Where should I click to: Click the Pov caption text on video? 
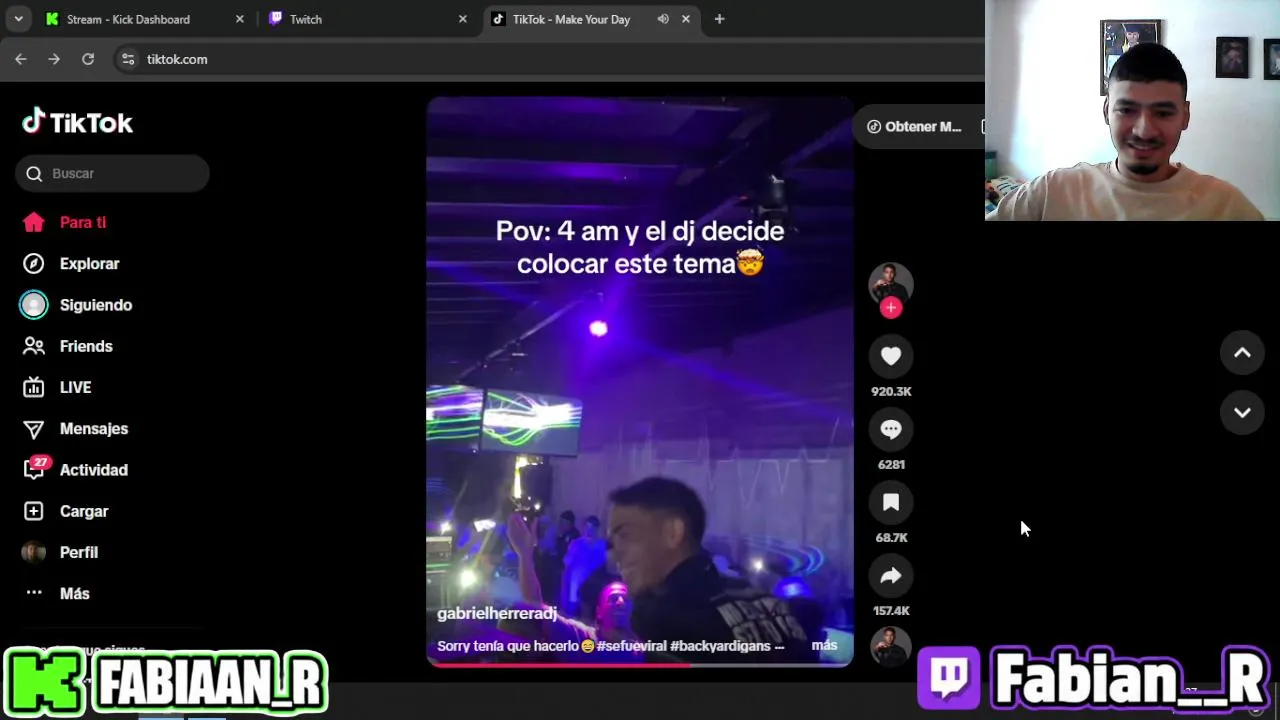coord(640,247)
